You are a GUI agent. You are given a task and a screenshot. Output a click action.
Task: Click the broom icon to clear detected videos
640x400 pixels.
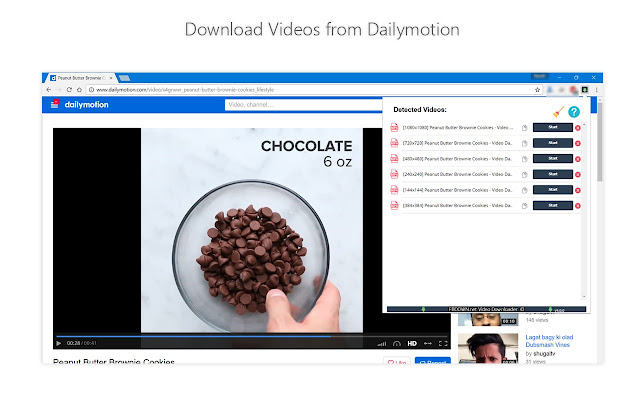click(558, 111)
